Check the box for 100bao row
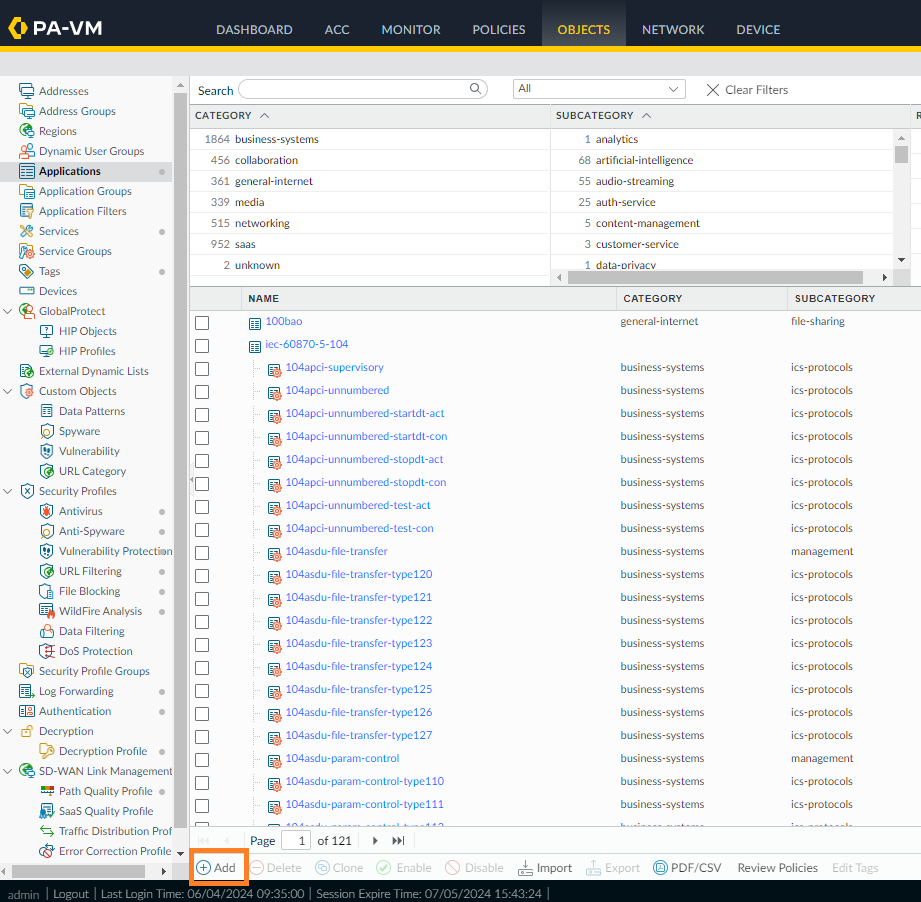Screen dimensions: 921x902 (x=202, y=322)
